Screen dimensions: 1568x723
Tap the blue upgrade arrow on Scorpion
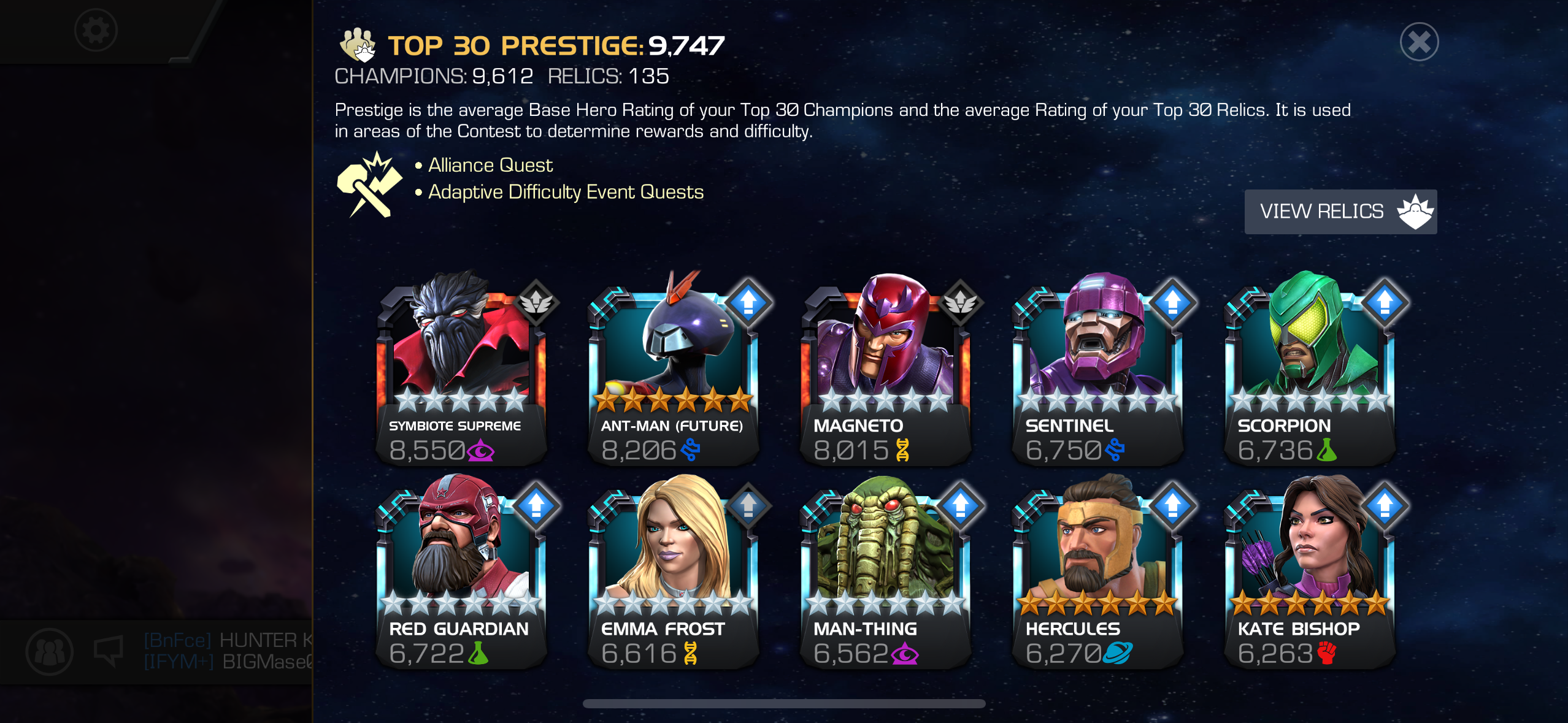click(1385, 302)
